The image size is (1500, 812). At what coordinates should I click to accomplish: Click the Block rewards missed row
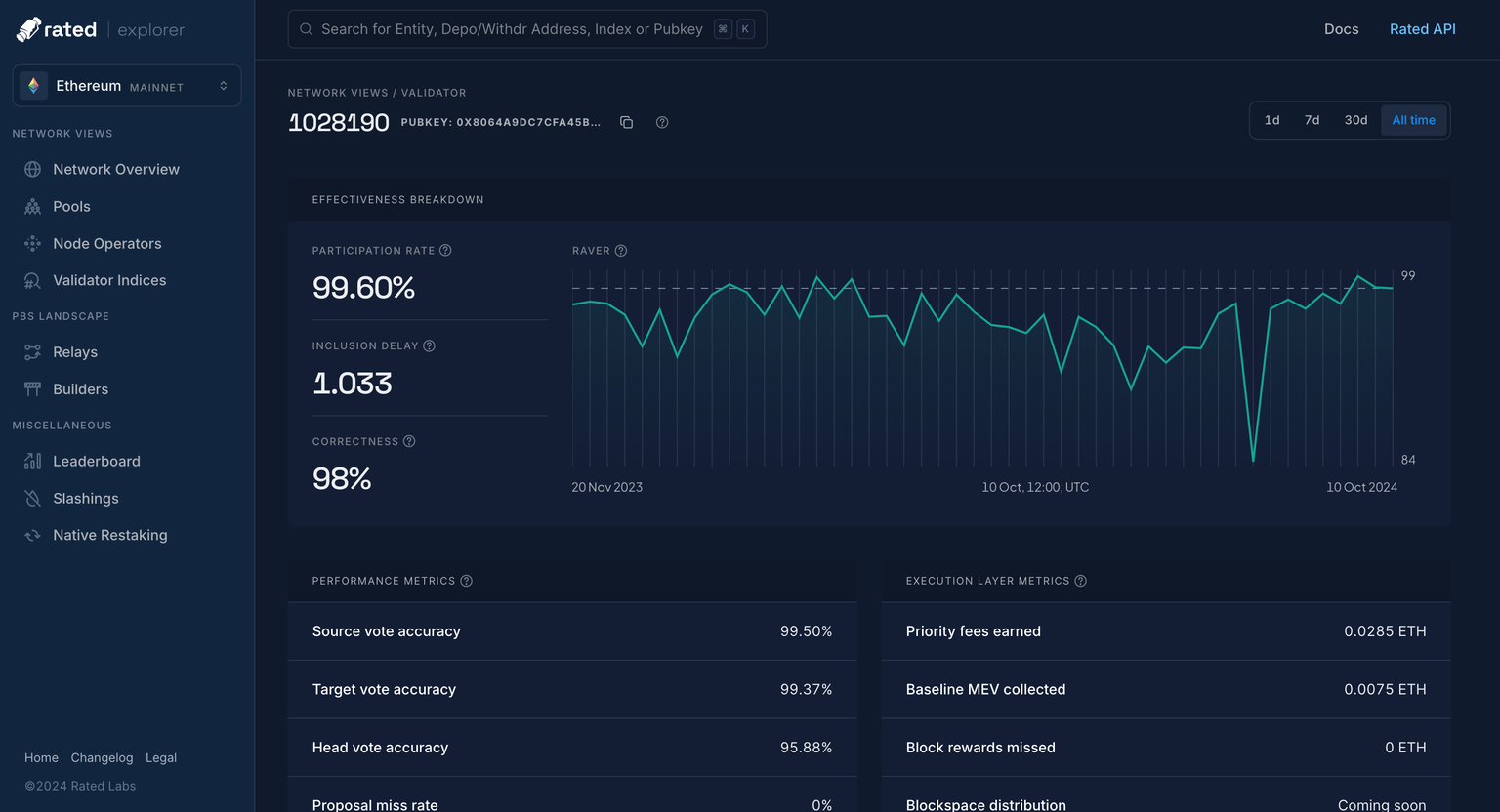click(x=1166, y=748)
